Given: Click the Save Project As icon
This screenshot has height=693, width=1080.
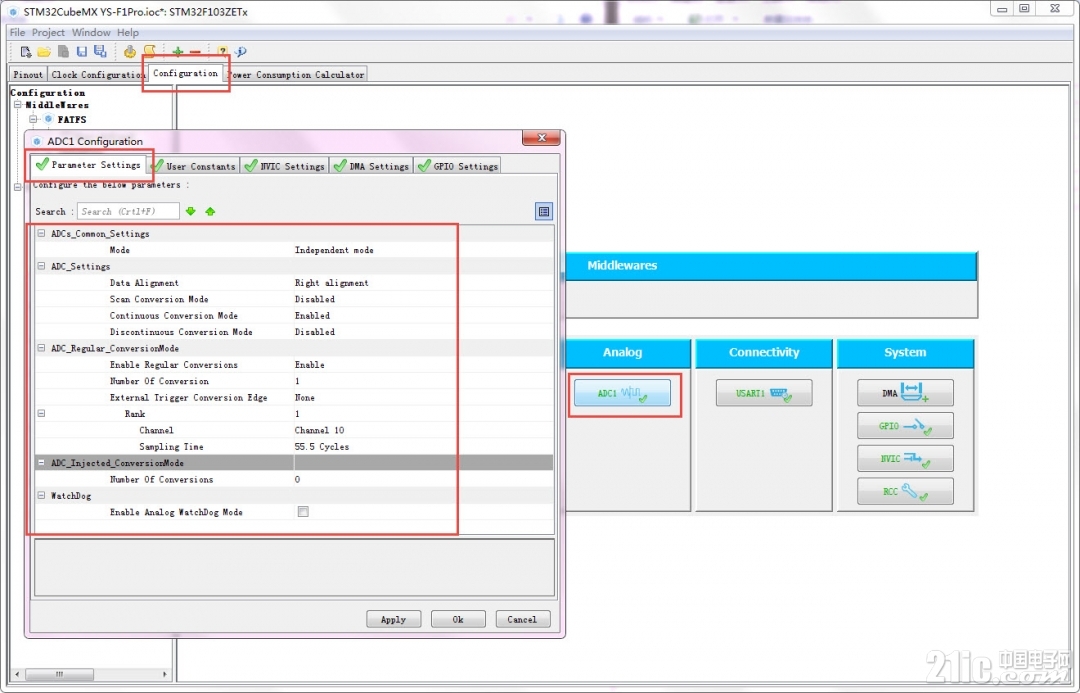Looking at the screenshot, I should [101, 52].
